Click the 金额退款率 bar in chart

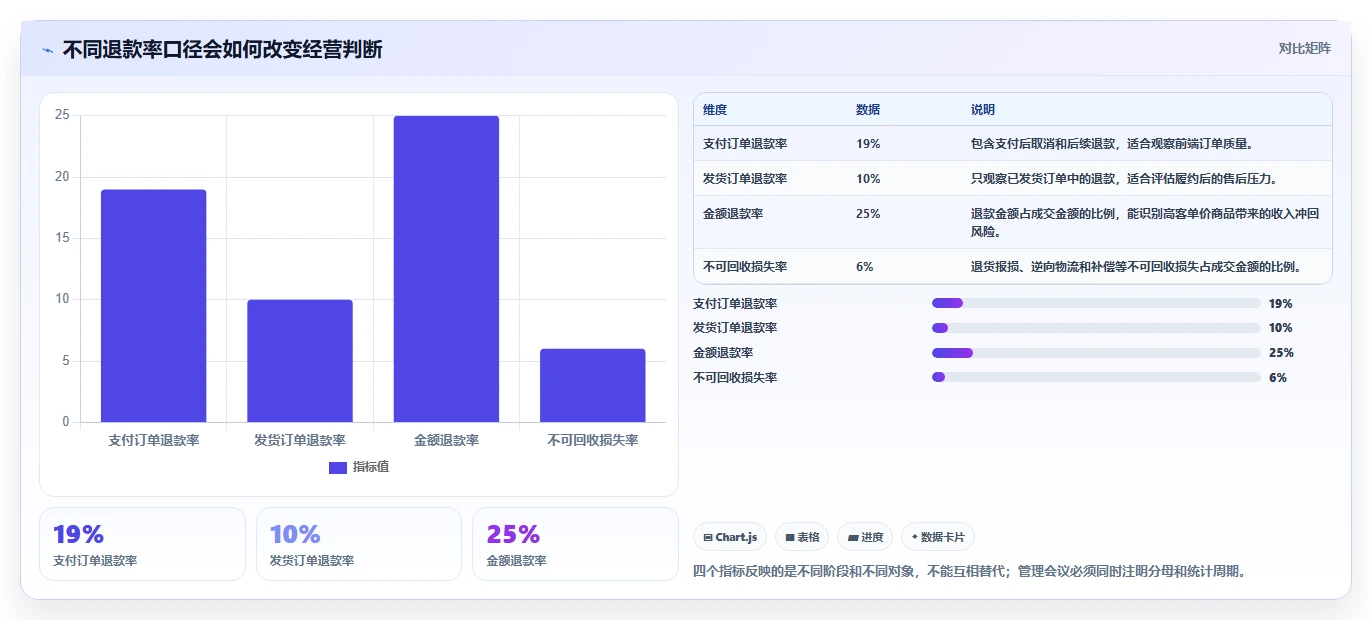tap(446, 269)
